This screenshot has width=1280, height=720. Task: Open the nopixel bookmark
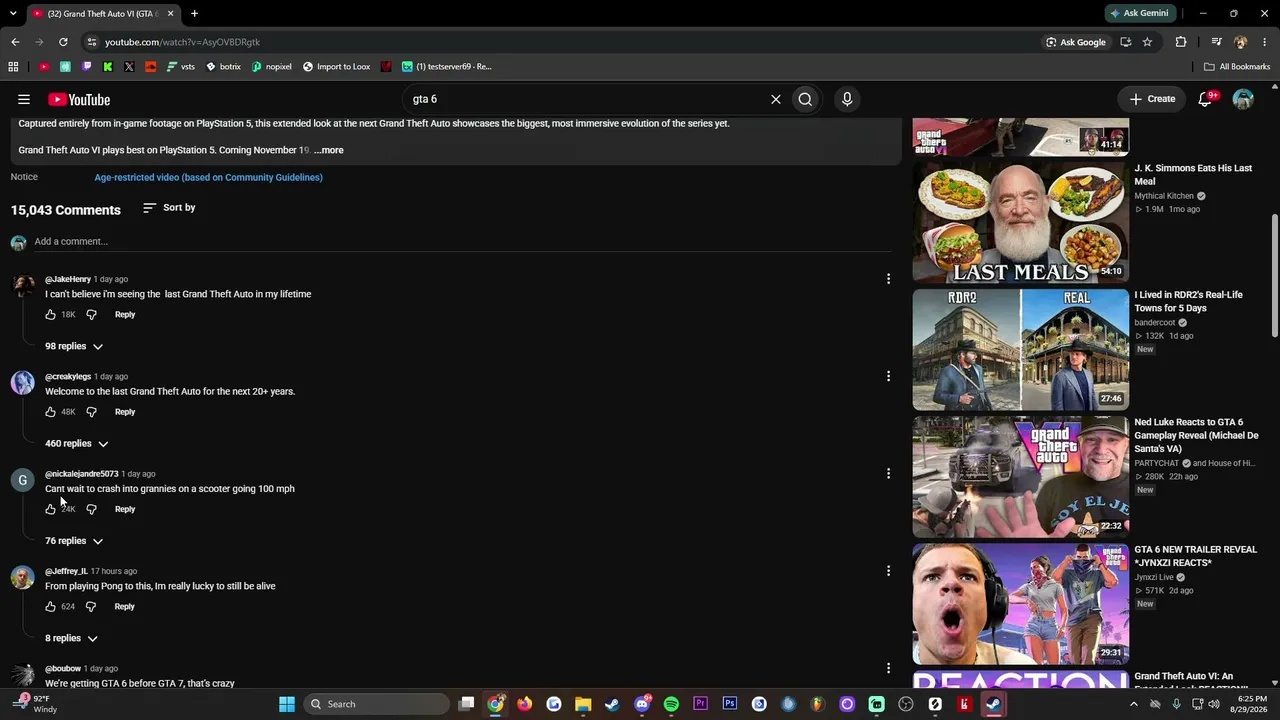click(272, 67)
